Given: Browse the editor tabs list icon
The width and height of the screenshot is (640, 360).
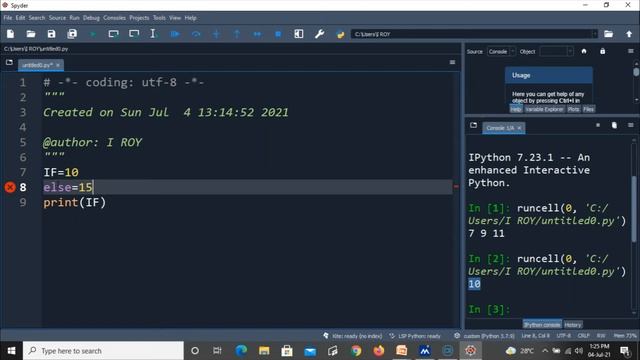Looking at the screenshot, I should (x=9, y=62).
